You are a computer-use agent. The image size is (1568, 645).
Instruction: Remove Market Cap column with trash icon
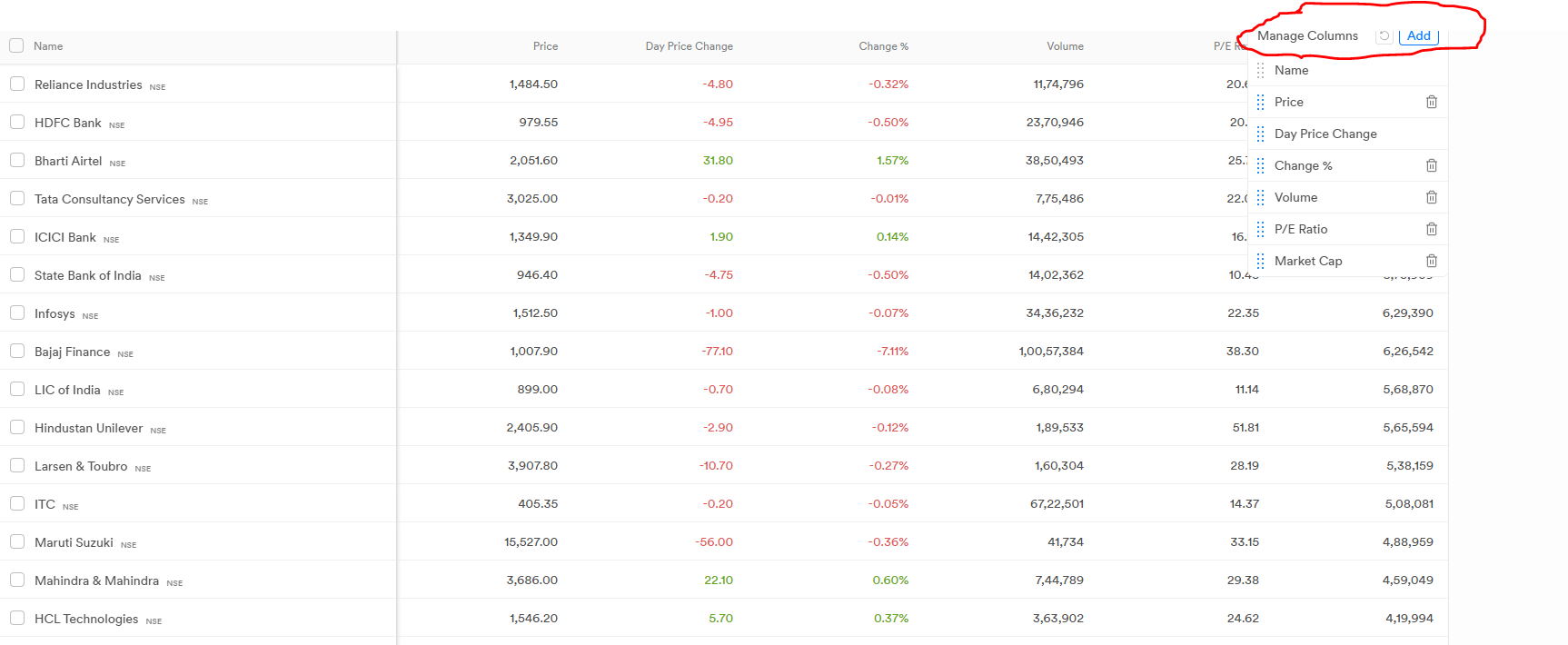(1431, 261)
